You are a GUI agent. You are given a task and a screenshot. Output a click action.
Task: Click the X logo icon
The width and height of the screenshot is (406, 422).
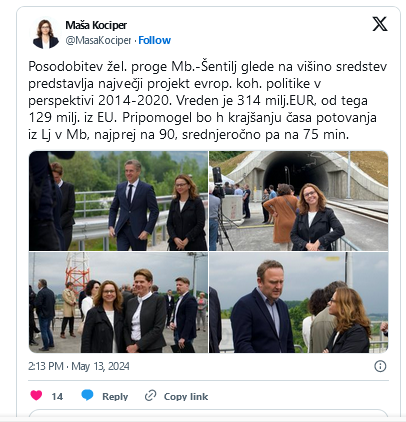[380, 24]
